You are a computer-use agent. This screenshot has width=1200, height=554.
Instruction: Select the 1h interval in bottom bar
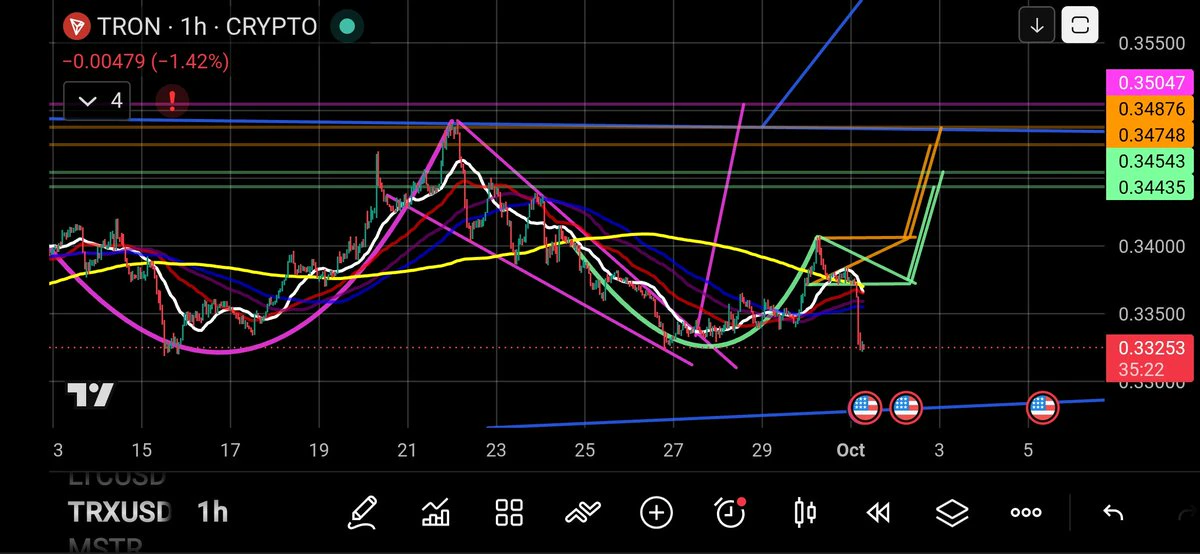click(x=212, y=513)
